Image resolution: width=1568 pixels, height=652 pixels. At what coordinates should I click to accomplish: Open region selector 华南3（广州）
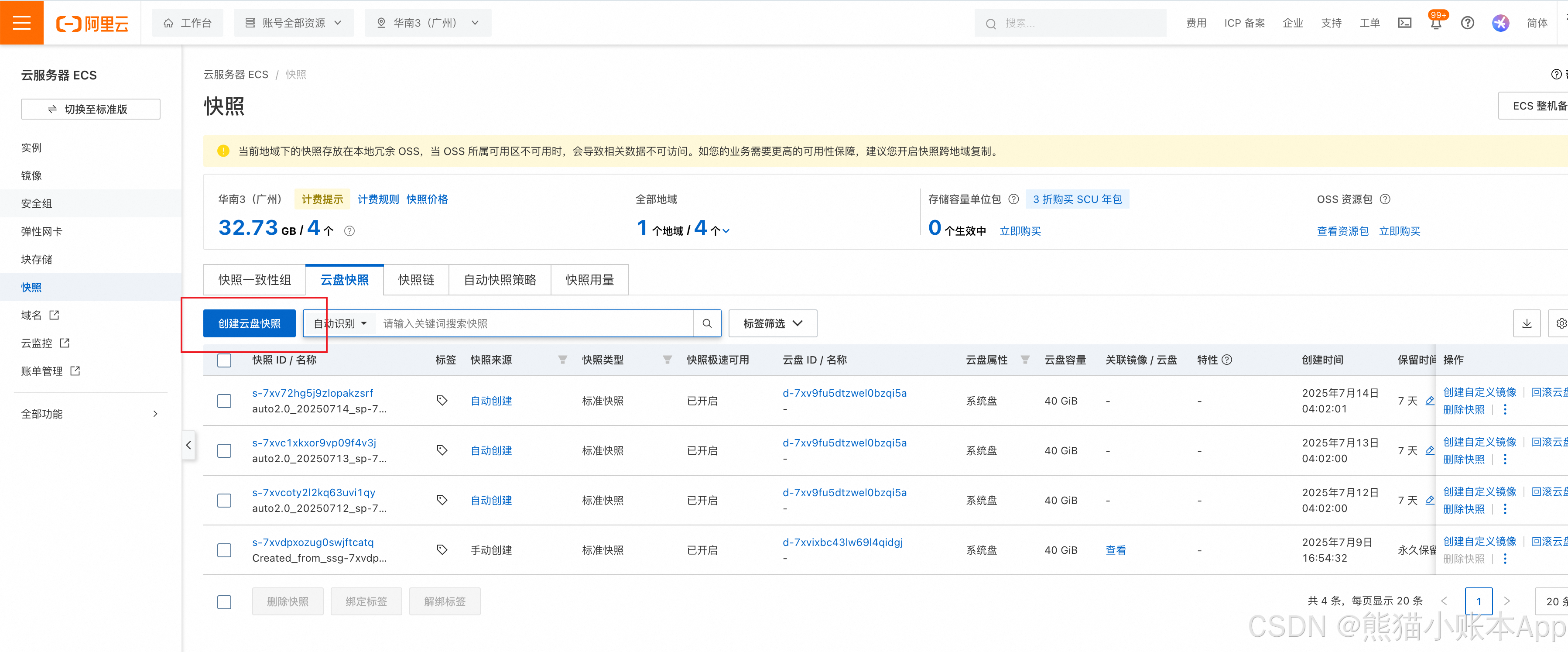[428, 23]
